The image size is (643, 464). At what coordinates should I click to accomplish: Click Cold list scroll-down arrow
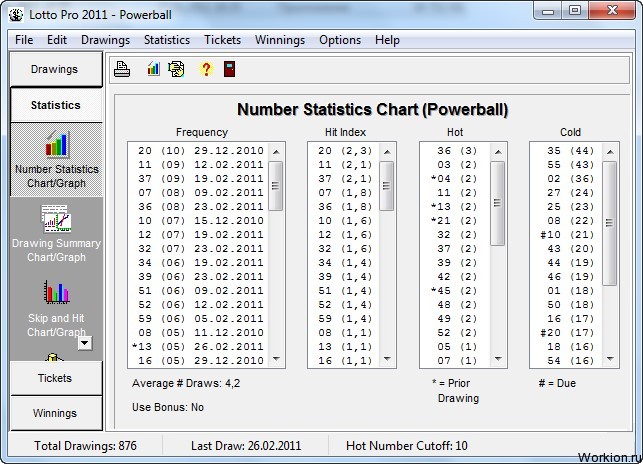(x=610, y=359)
